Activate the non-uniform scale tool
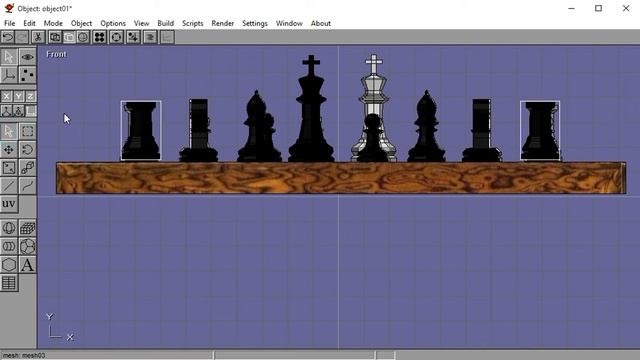 pos(9,168)
